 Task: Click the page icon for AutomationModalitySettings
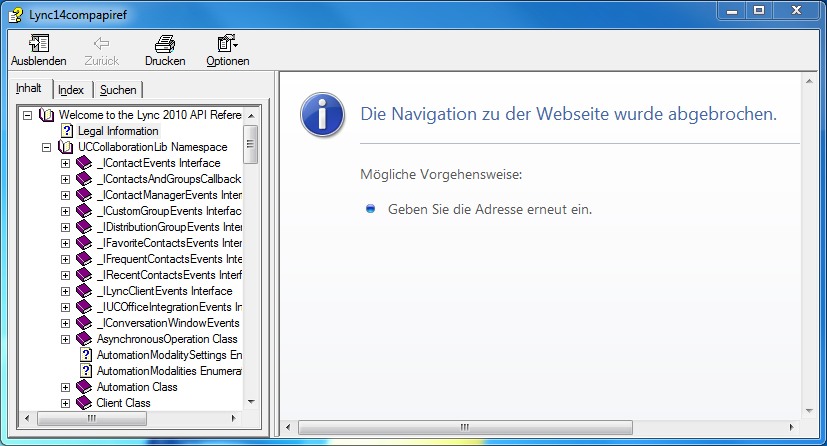86,355
